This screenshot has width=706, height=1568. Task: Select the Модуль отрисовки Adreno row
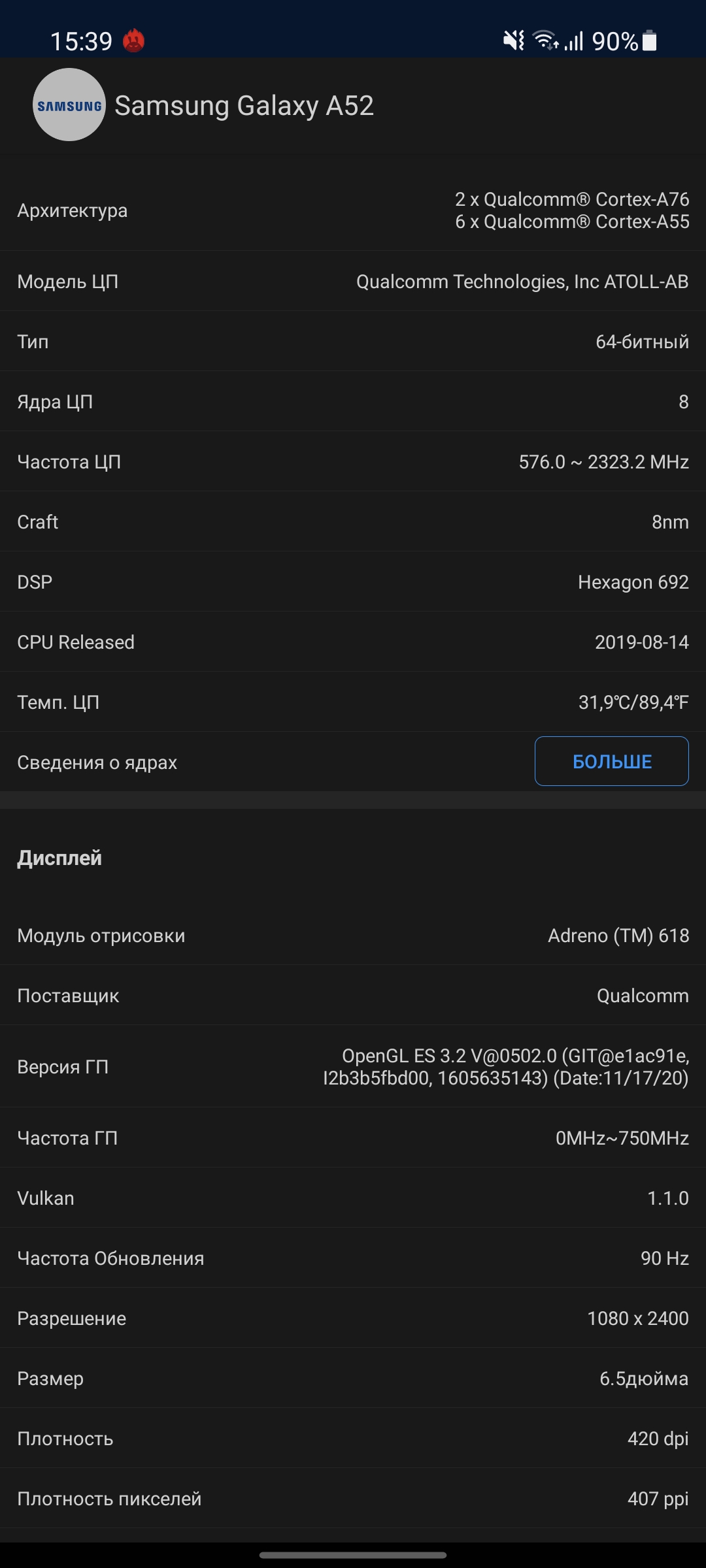[353, 936]
